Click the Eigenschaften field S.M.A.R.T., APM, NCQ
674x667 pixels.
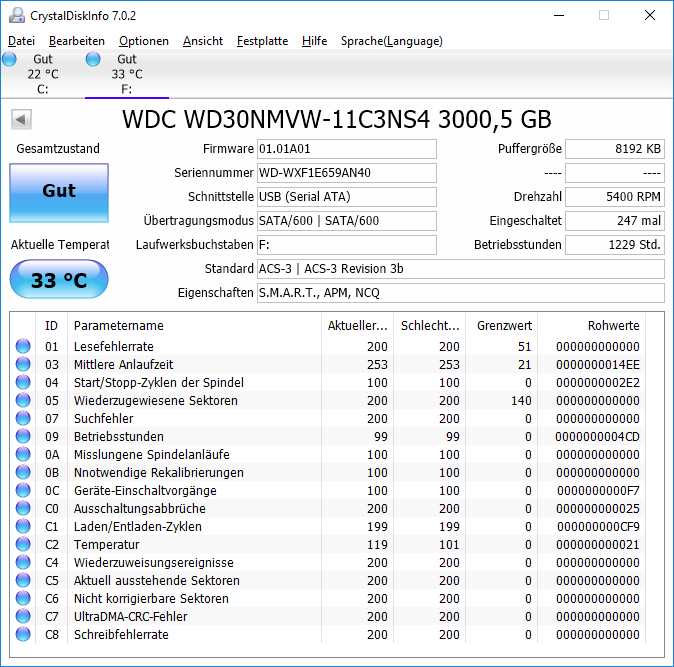[x=461, y=293]
